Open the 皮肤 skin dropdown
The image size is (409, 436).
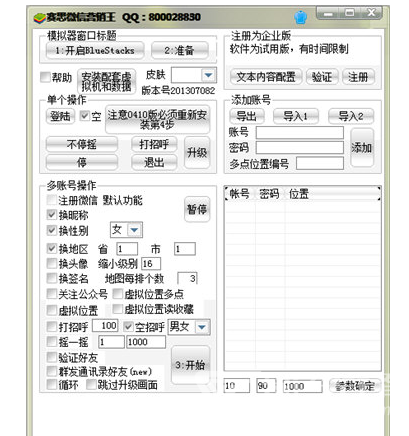[209, 75]
